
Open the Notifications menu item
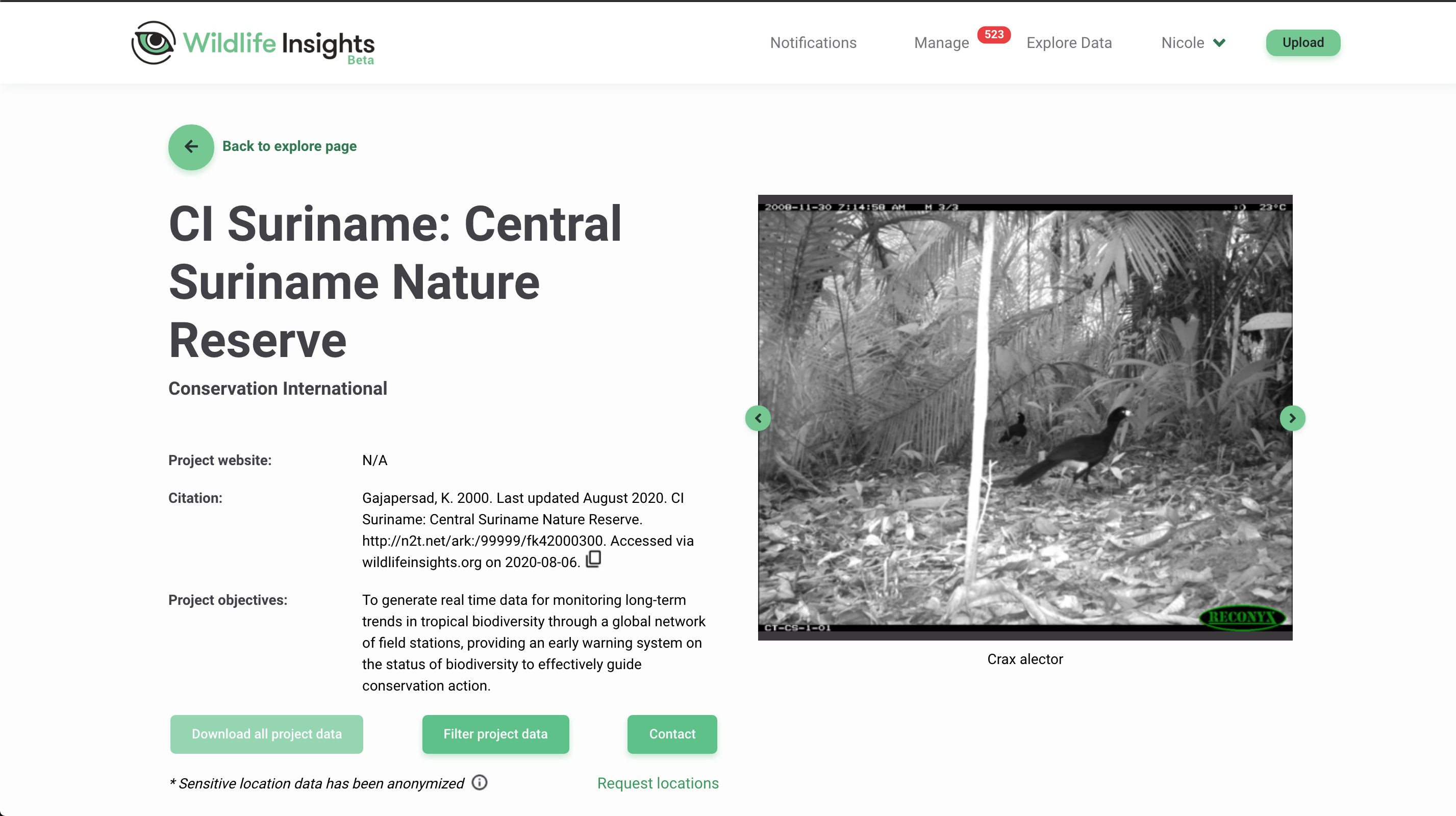point(813,43)
